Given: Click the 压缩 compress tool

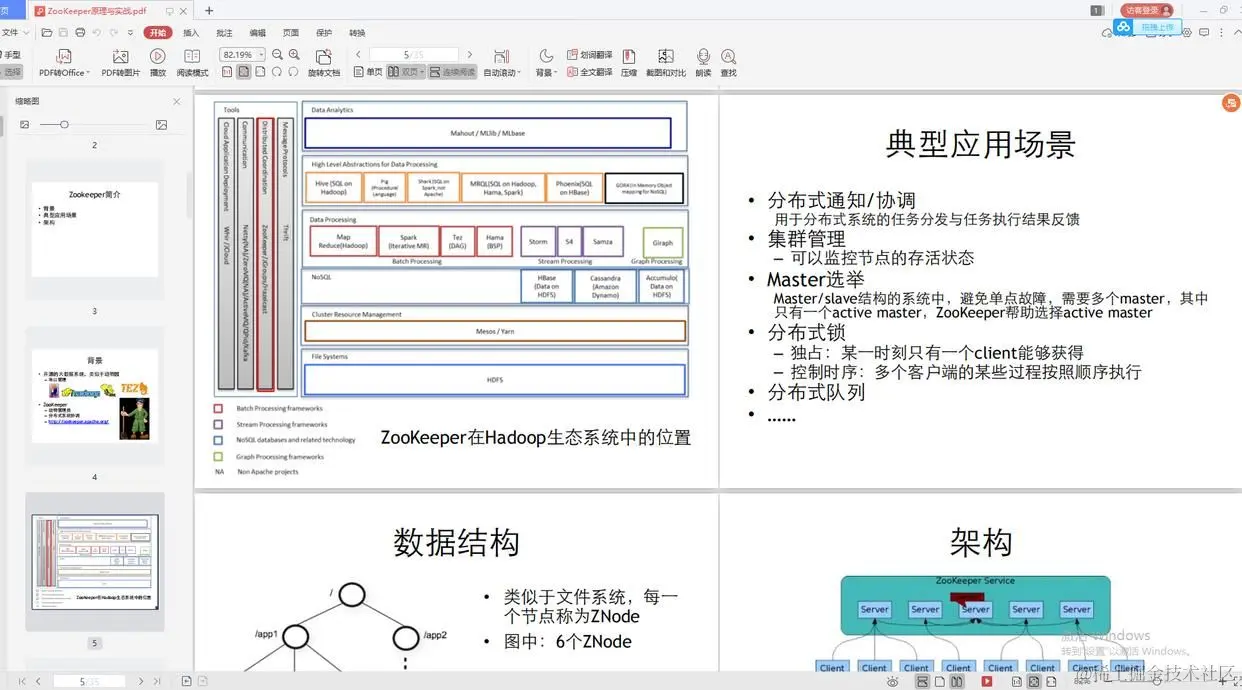Looking at the screenshot, I should pyautogui.click(x=629, y=63).
